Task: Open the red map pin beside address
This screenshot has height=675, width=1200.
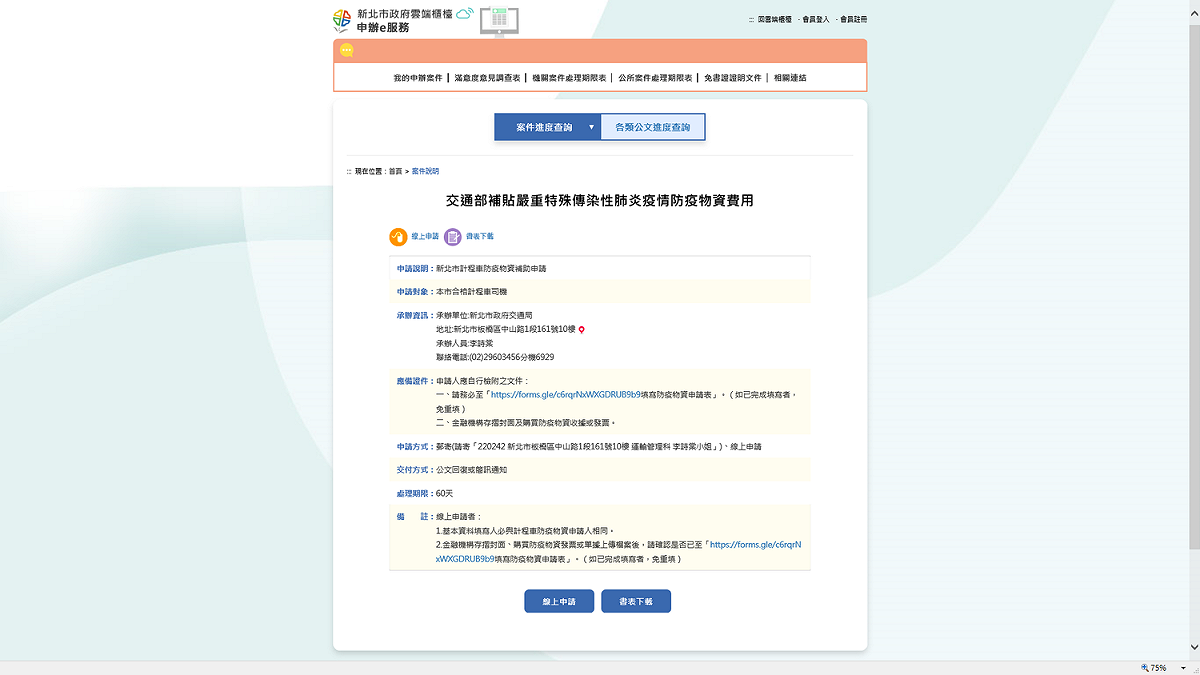Action: tap(581, 329)
